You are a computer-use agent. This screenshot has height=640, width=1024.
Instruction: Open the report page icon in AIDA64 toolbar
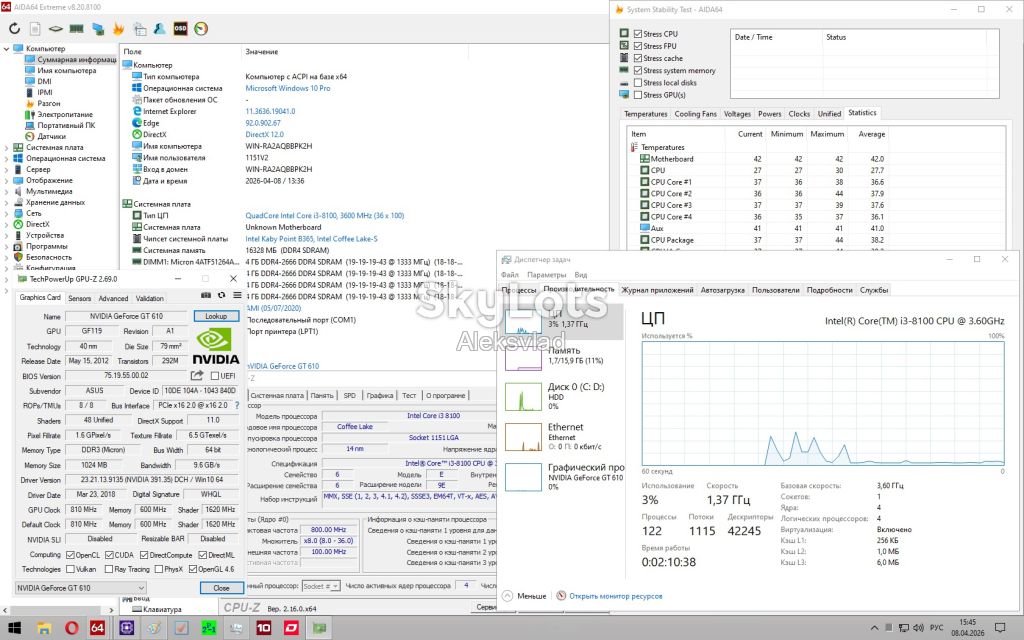(x=35, y=29)
